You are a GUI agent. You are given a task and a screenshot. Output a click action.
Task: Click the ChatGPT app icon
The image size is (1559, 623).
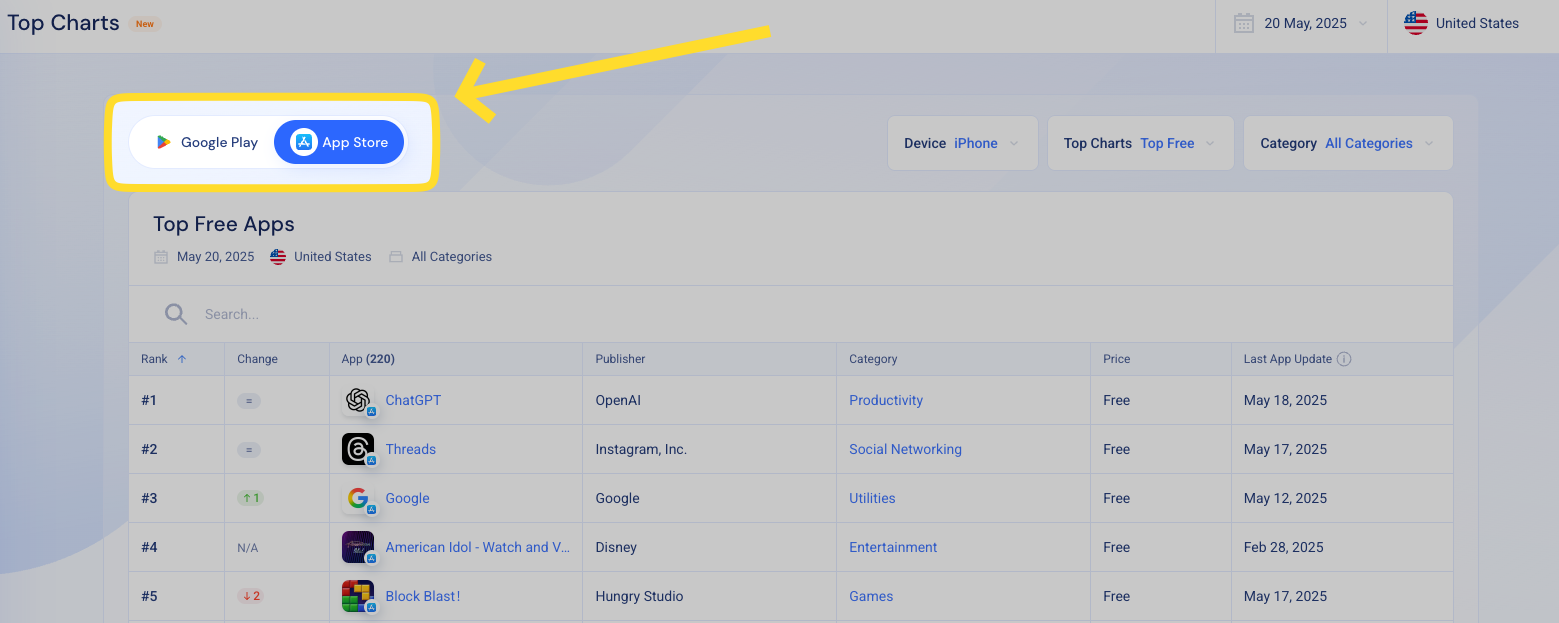358,400
